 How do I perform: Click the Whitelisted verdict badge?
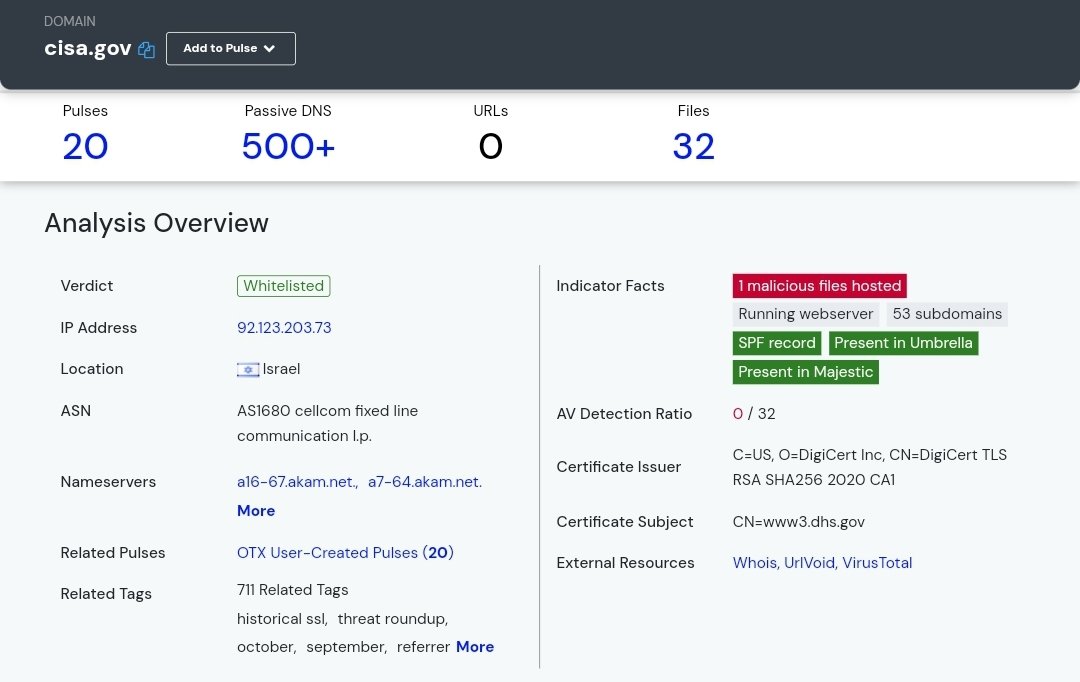click(284, 286)
